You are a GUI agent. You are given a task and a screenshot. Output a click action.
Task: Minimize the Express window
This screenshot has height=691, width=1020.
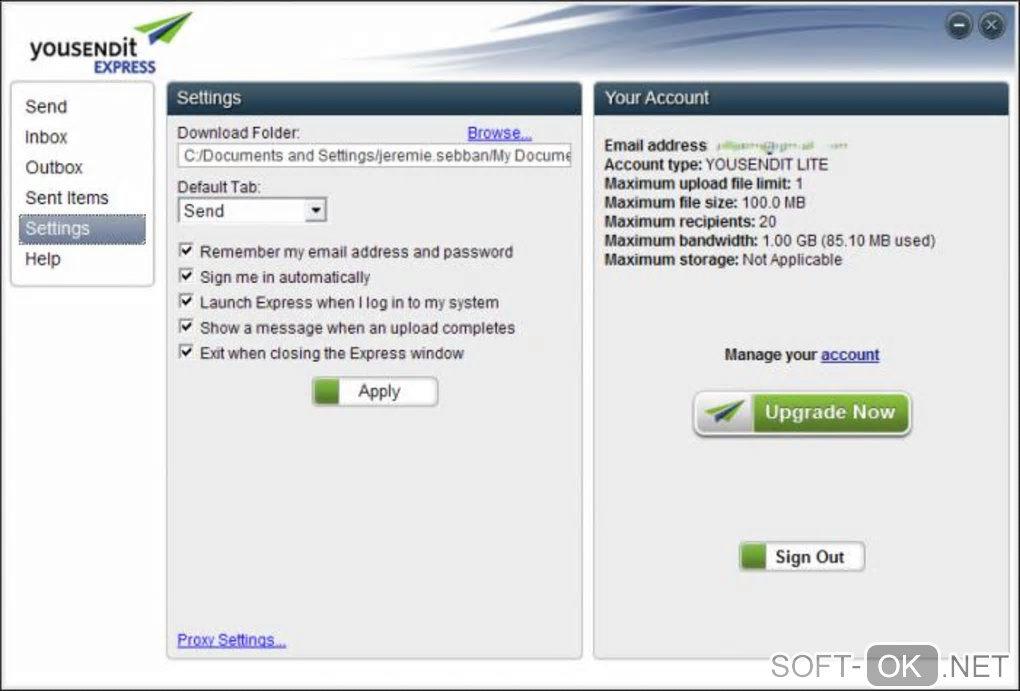[x=958, y=25]
